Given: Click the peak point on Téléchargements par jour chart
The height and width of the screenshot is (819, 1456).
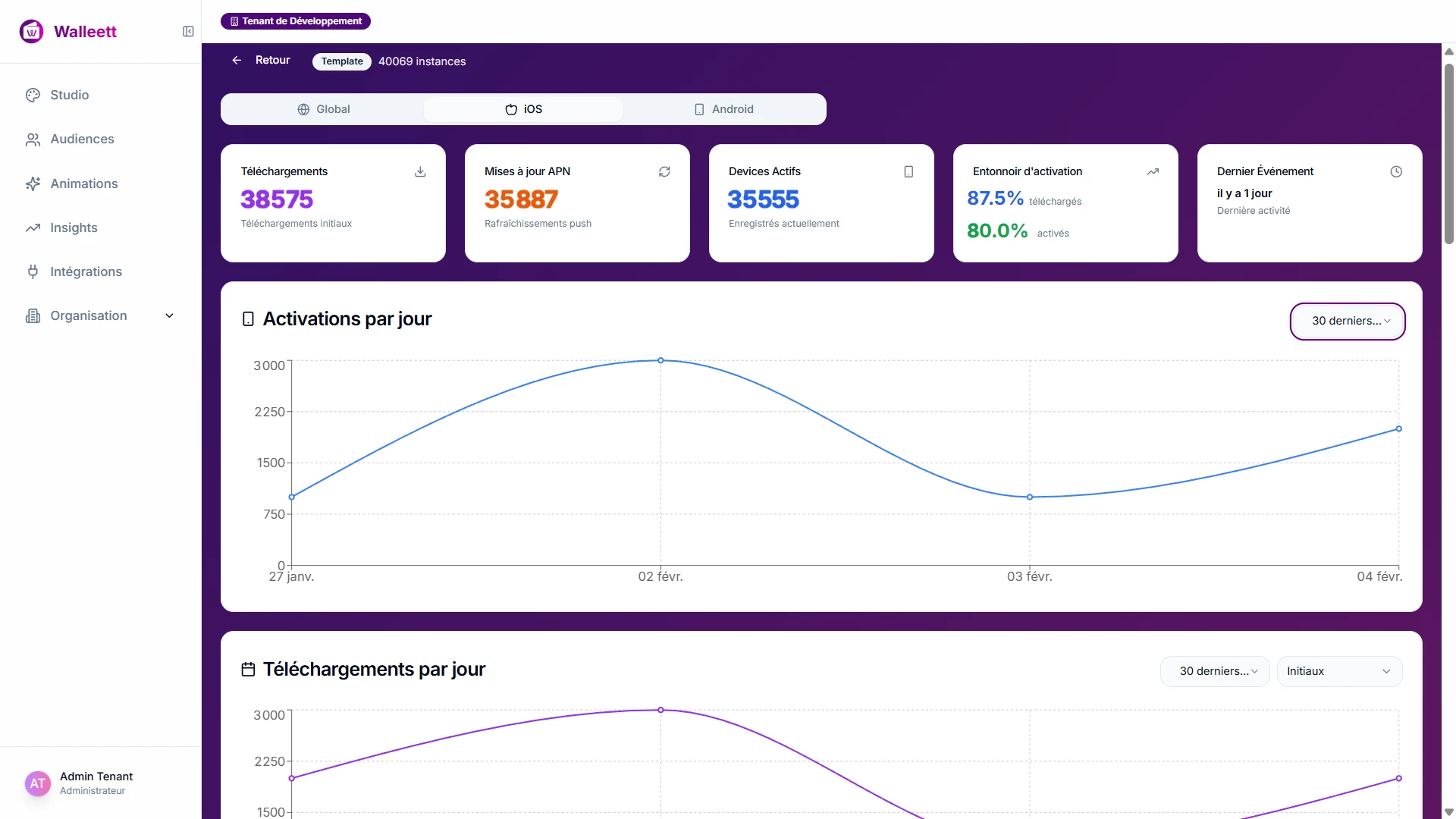Looking at the screenshot, I should click(x=661, y=711).
